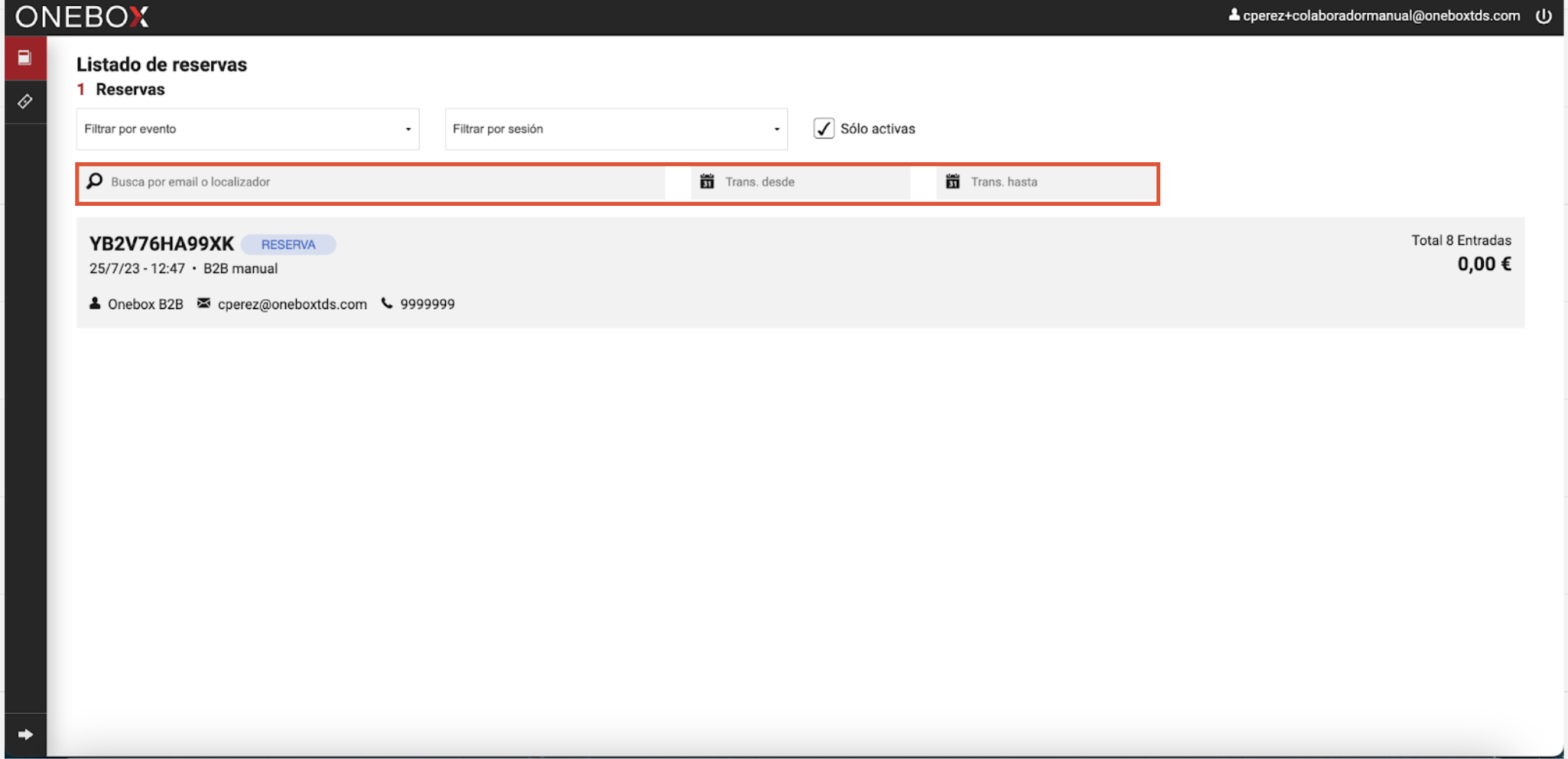Open the Filtrar por sesión dropdown
The width and height of the screenshot is (1568, 759).
pos(616,129)
